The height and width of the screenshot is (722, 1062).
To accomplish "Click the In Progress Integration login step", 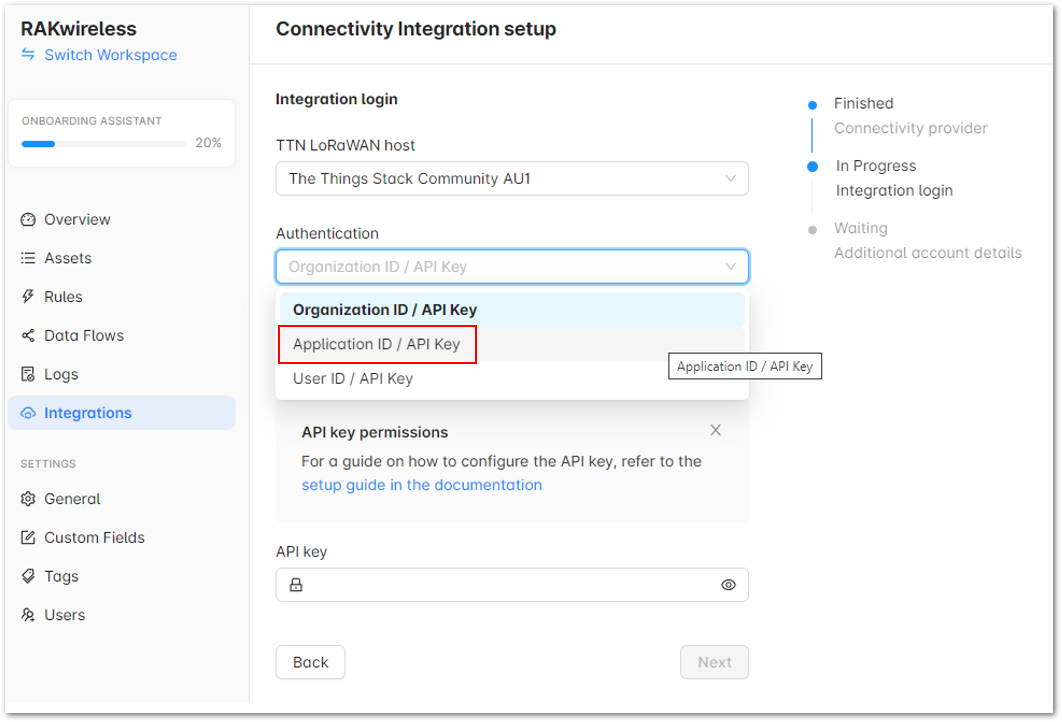I will [x=894, y=178].
